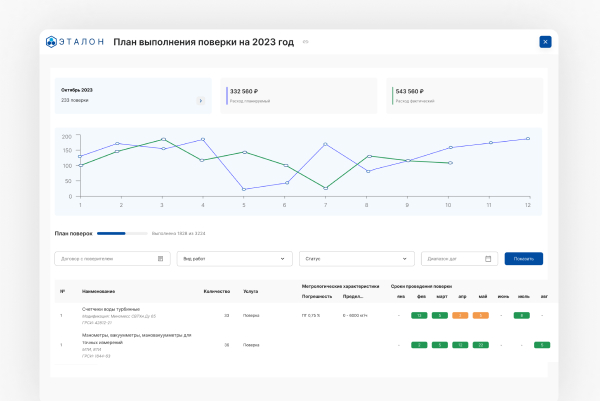Click the июль month column header
Viewport: 600px width, 401px height.
pyautogui.click(x=524, y=297)
